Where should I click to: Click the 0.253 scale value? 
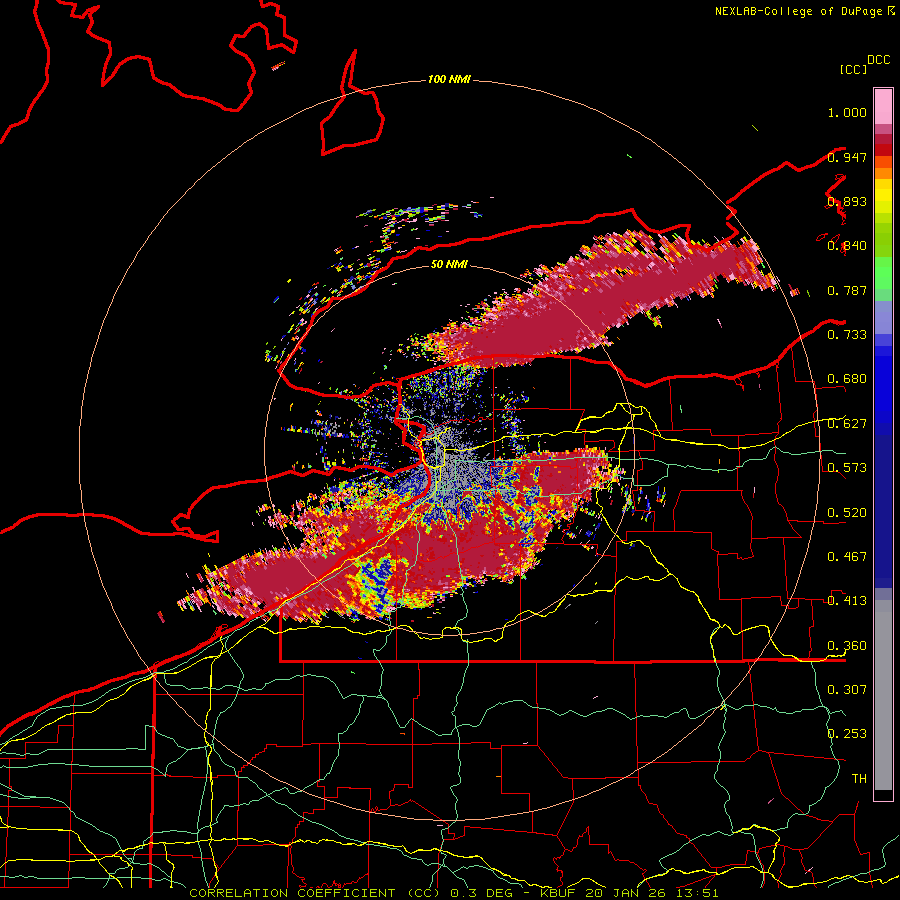847,734
